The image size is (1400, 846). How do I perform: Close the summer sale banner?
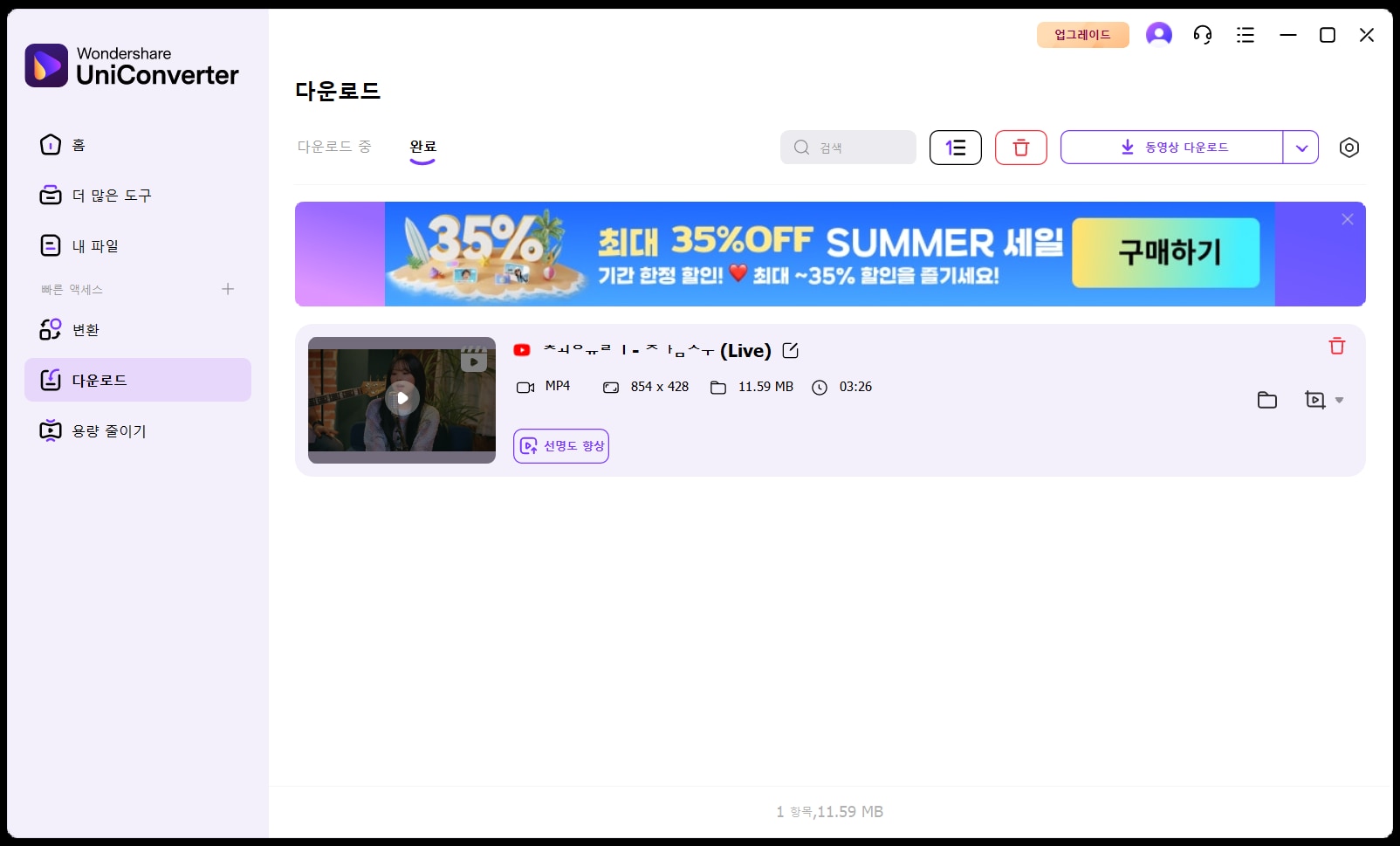pyautogui.click(x=1348, y=219)
